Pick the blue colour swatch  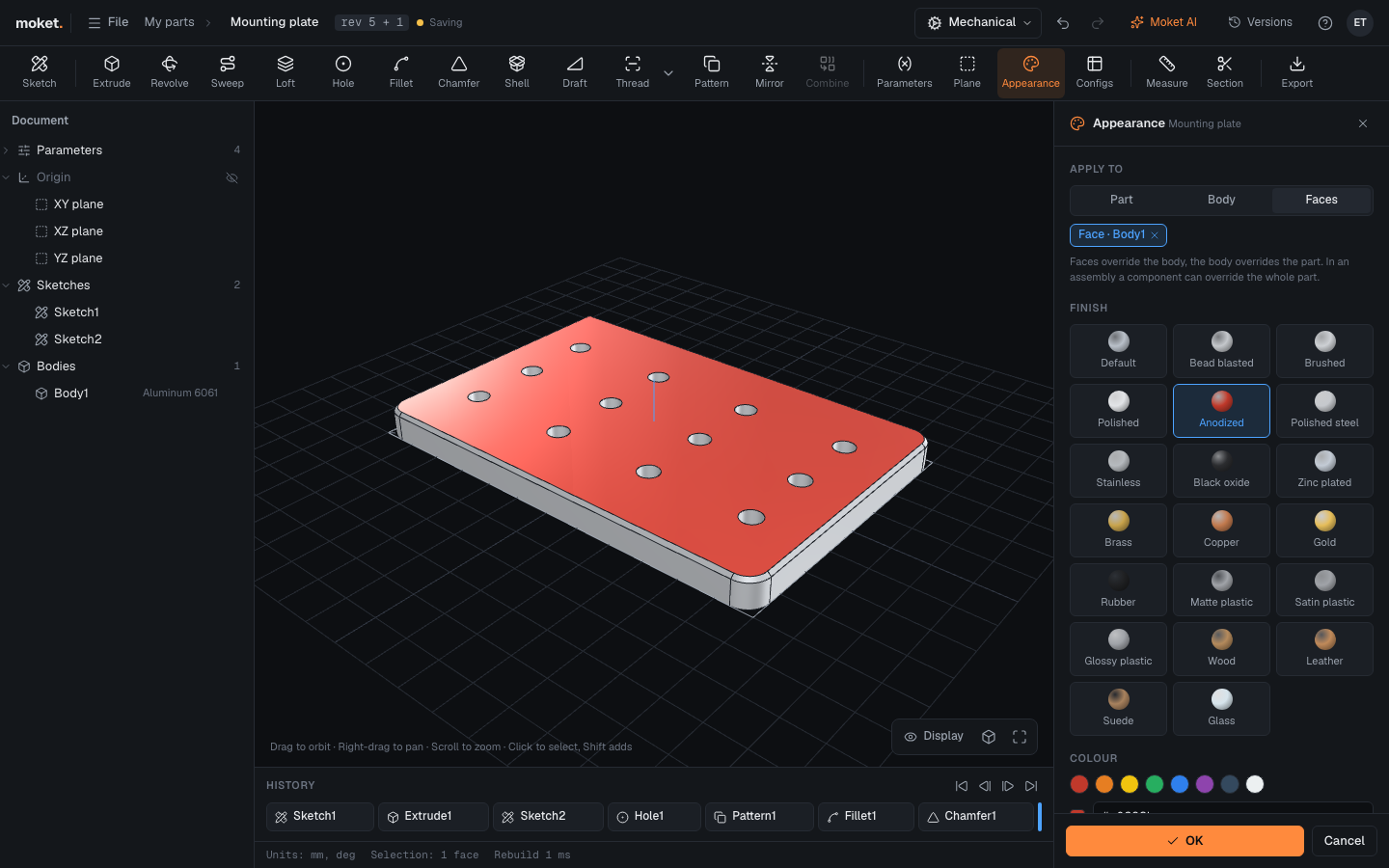tap(1180, 784)
